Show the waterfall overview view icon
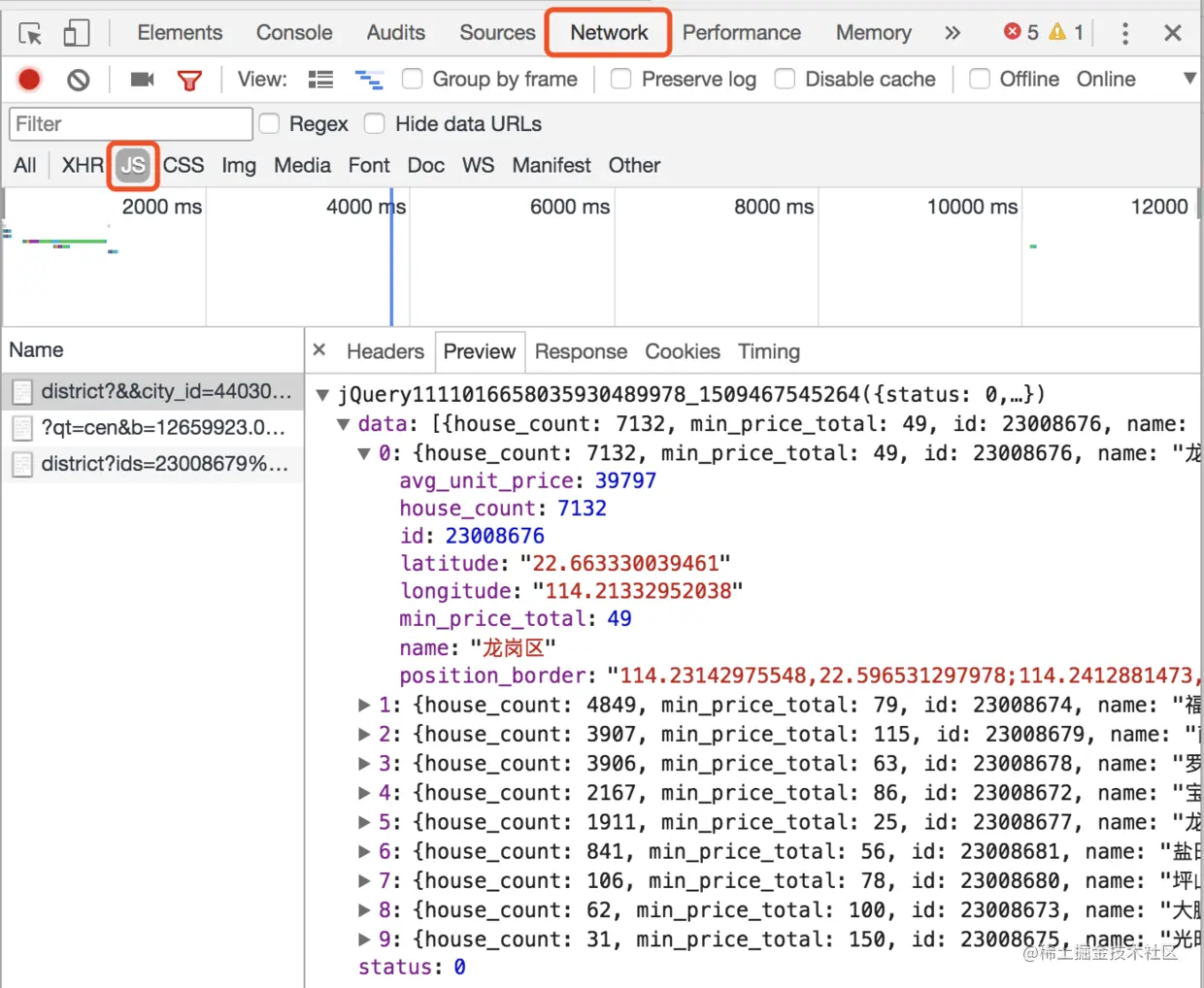1204x988 pixels. click(x=369, y=80)
